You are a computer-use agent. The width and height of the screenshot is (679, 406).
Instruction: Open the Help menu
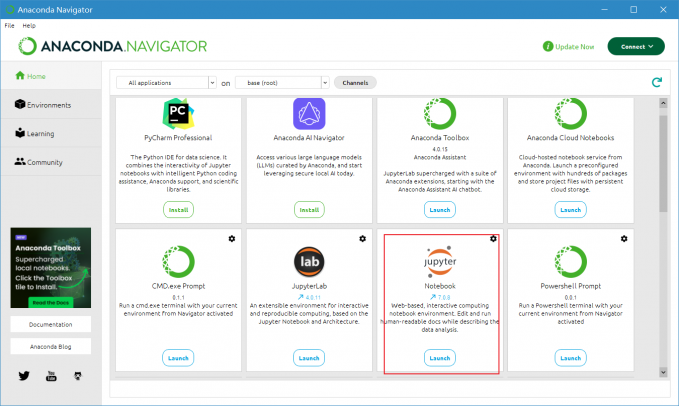(29, 26)
